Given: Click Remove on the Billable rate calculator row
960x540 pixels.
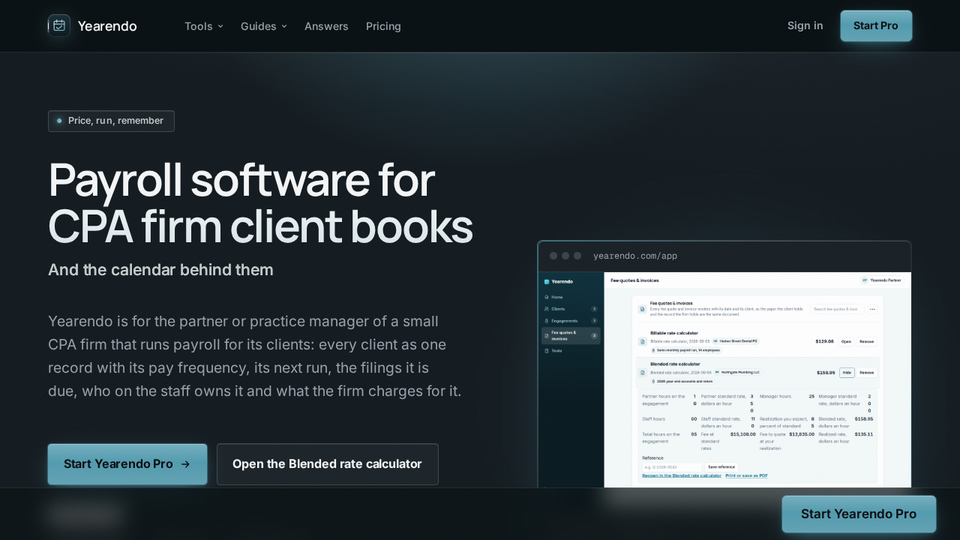Looking at the screenshot, I should point(866,342).
